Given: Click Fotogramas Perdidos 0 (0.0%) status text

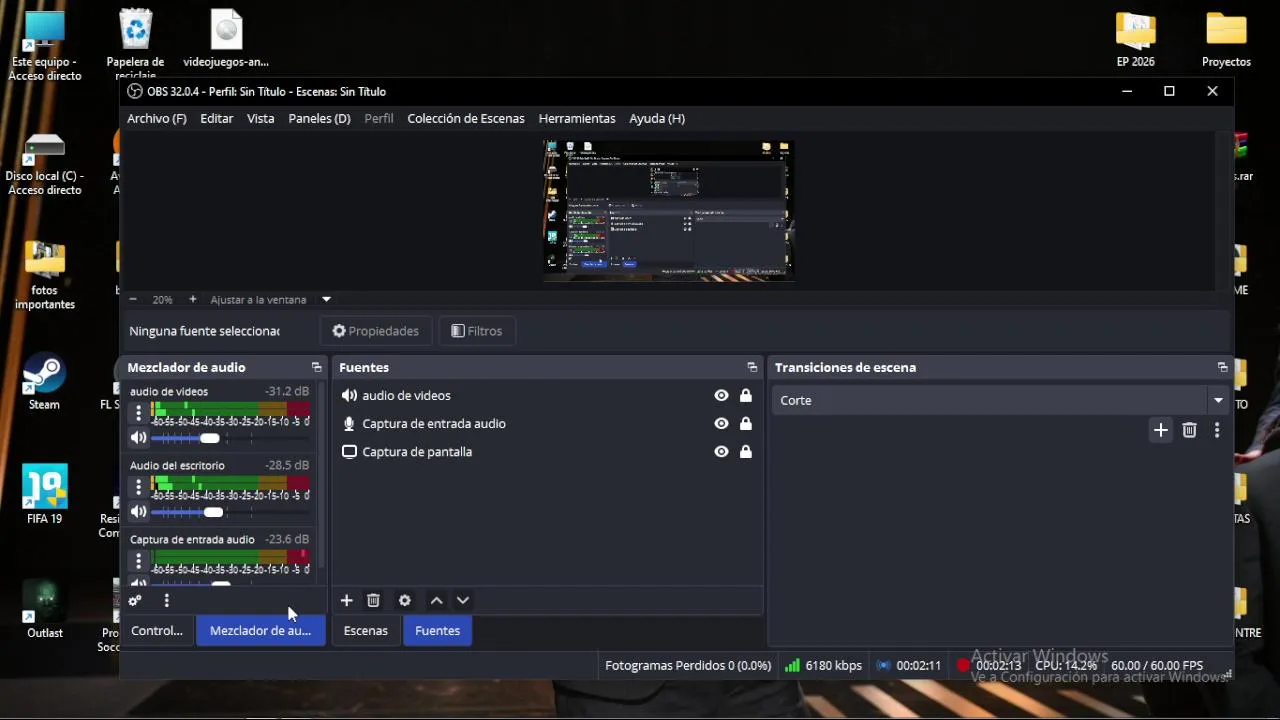Looking at the screenshot, I should (x=688, y=665).
